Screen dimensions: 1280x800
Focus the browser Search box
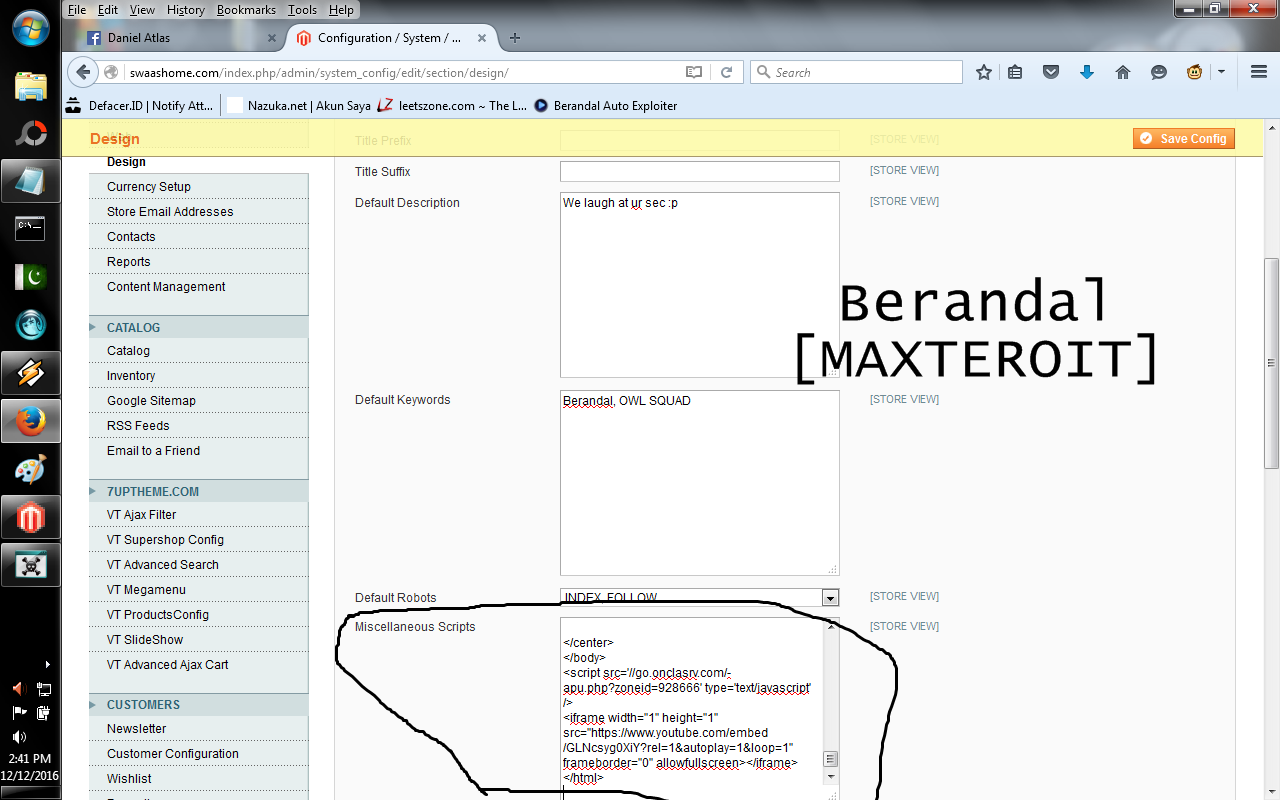pos(856,72)
